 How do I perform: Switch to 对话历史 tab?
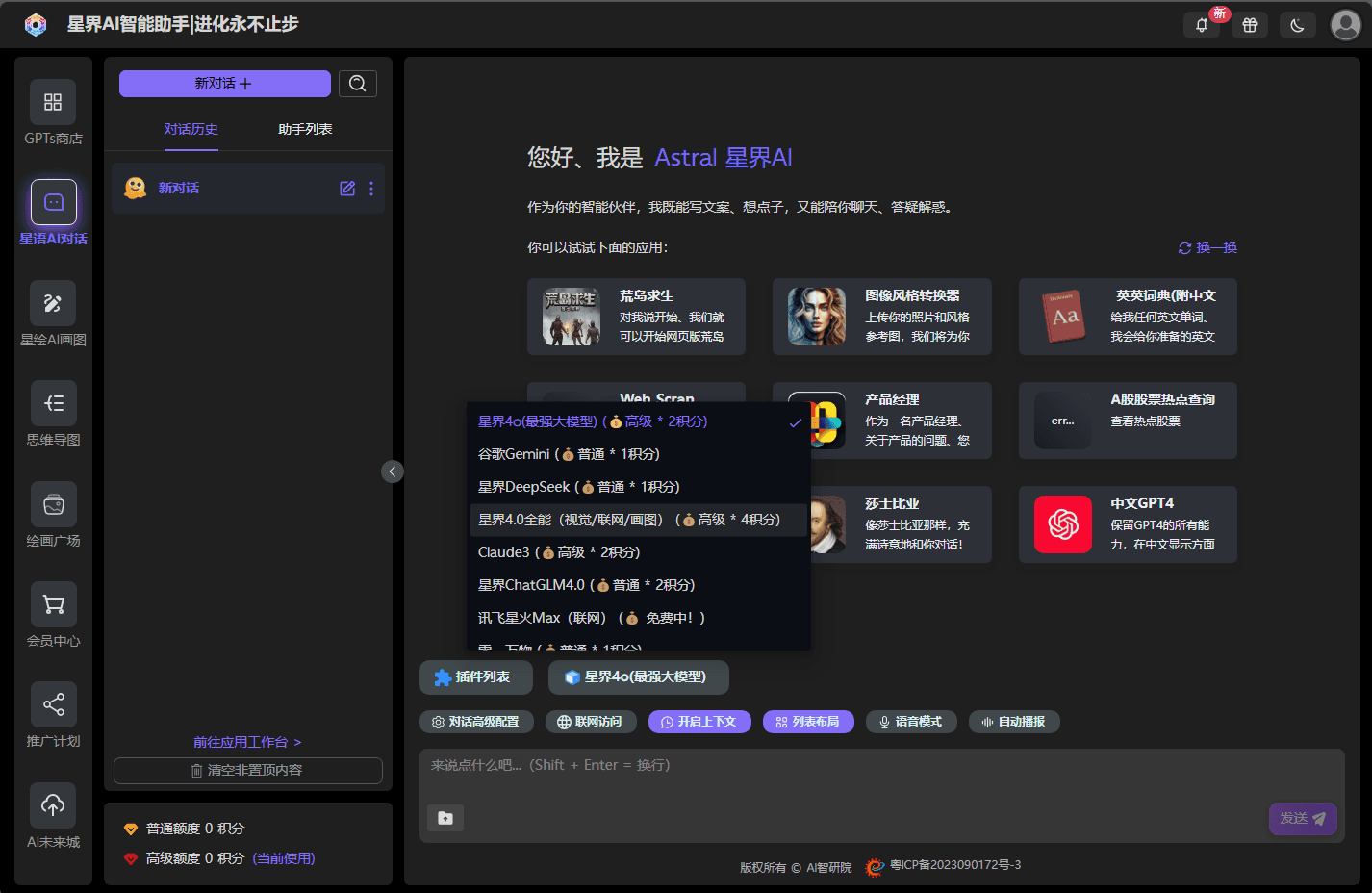pos(191,129)
